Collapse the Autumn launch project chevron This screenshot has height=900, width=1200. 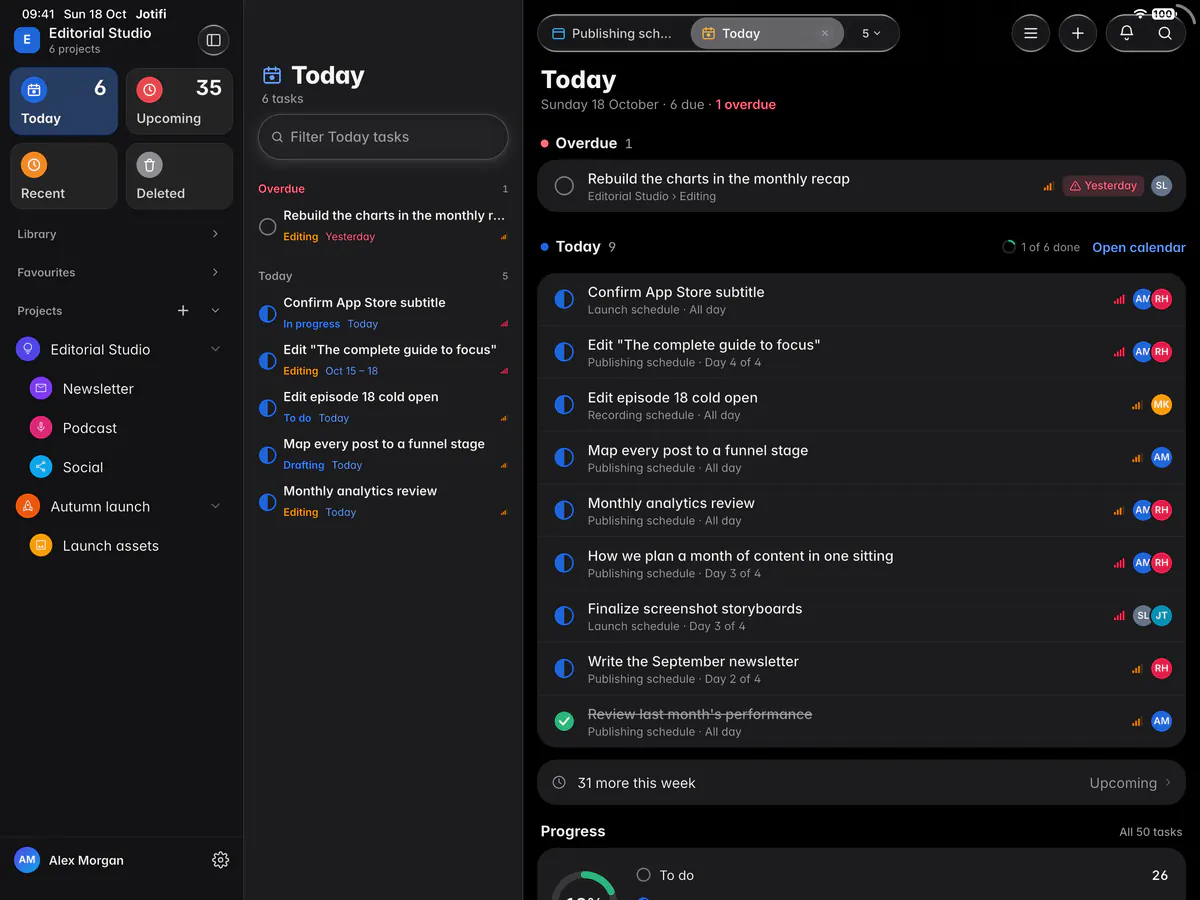coord(215,506)
